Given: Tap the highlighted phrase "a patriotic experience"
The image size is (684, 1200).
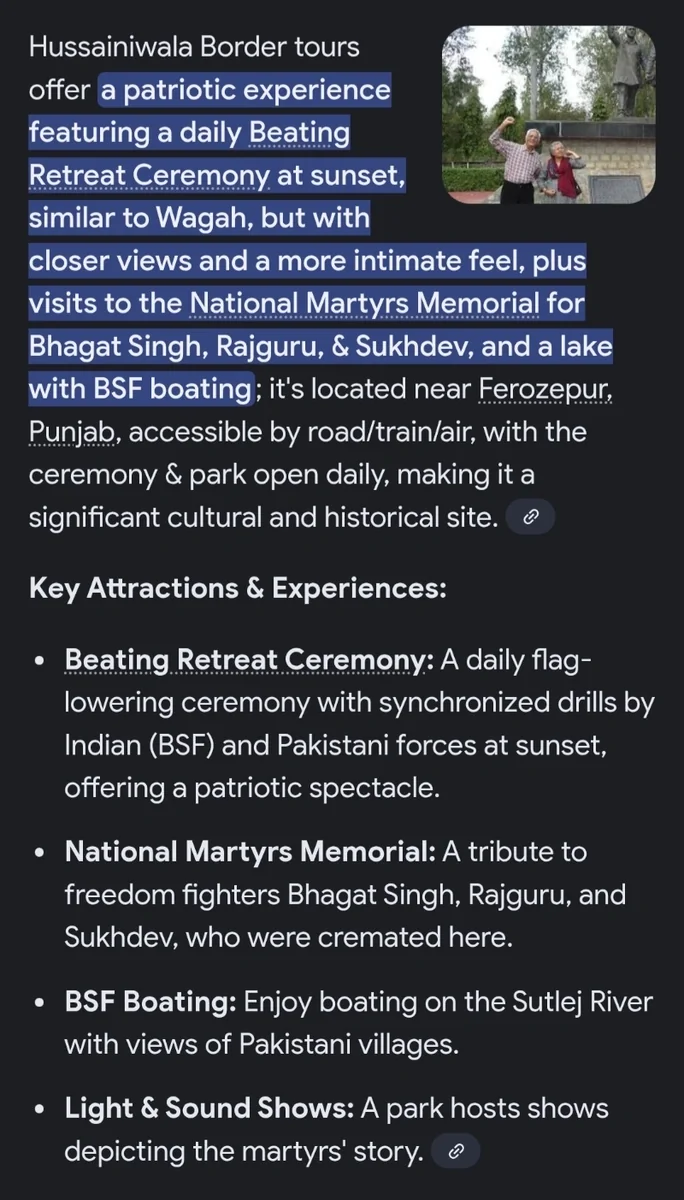Looking at the screenshot, I should (x=244, y=90).
